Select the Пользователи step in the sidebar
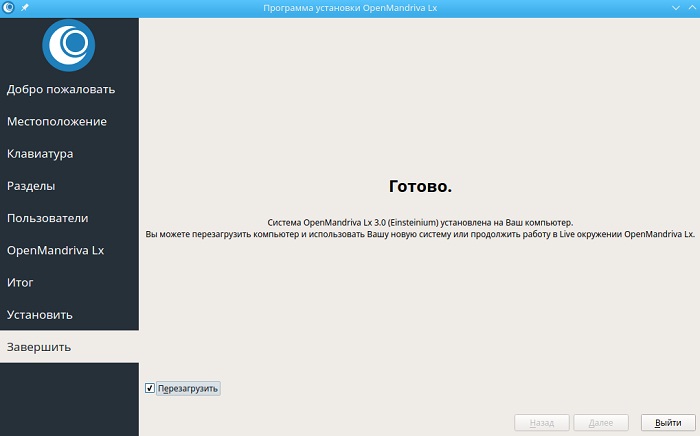700x436 pixels. click(69, 218)
